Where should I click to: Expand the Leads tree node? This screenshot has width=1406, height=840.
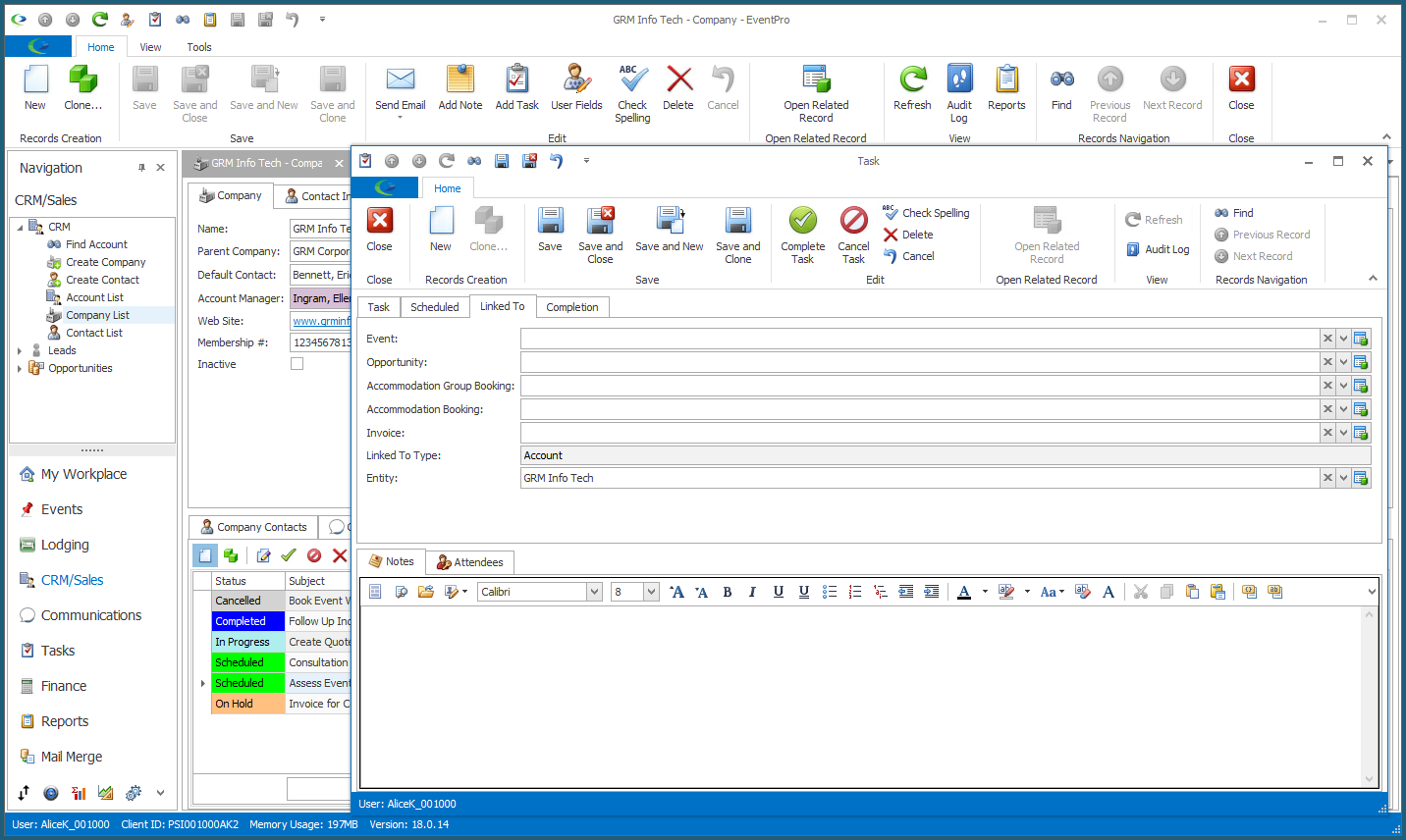20,350
